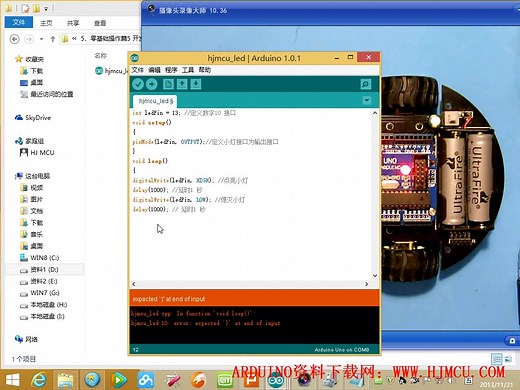The width and height of the screenshot is (520, 390).
Task: Click the Explorer address bar path
Action: [101, 39]
